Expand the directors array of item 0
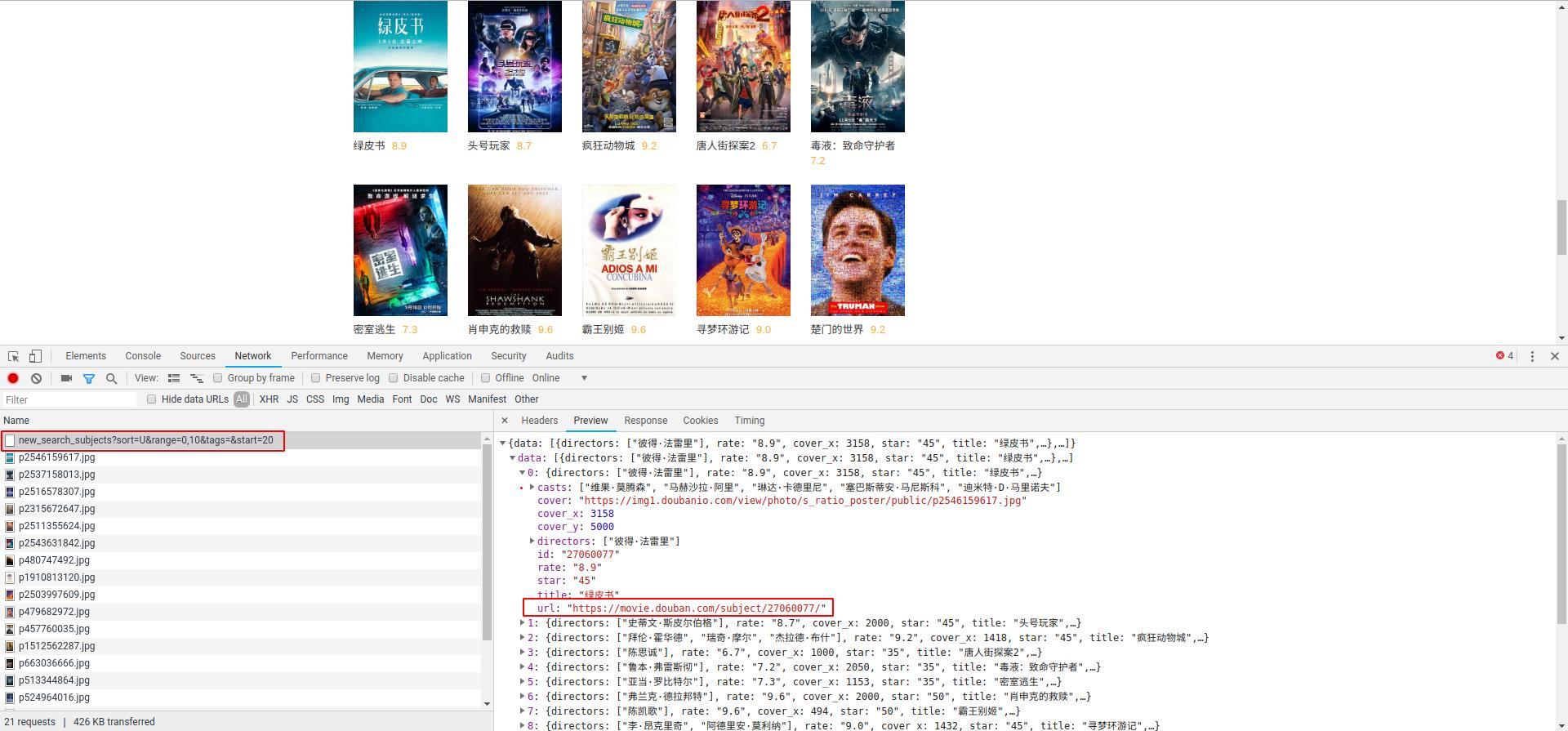The width and height of the screenshot is (1568, 731). [532, 542]
